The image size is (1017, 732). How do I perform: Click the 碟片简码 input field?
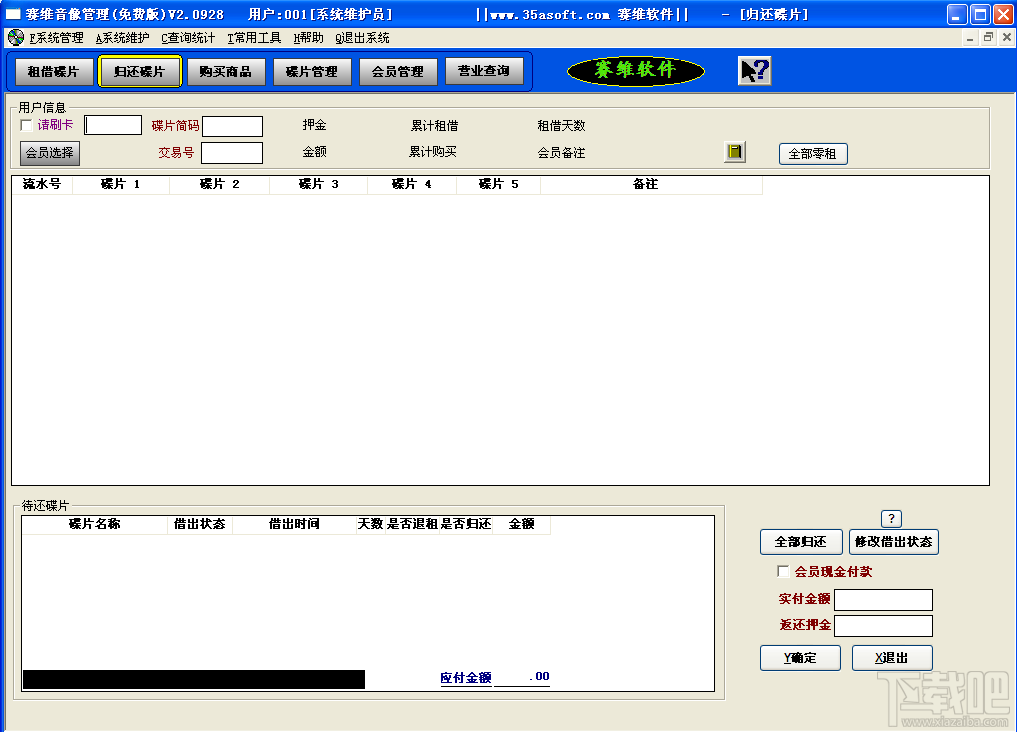(232, 126)
